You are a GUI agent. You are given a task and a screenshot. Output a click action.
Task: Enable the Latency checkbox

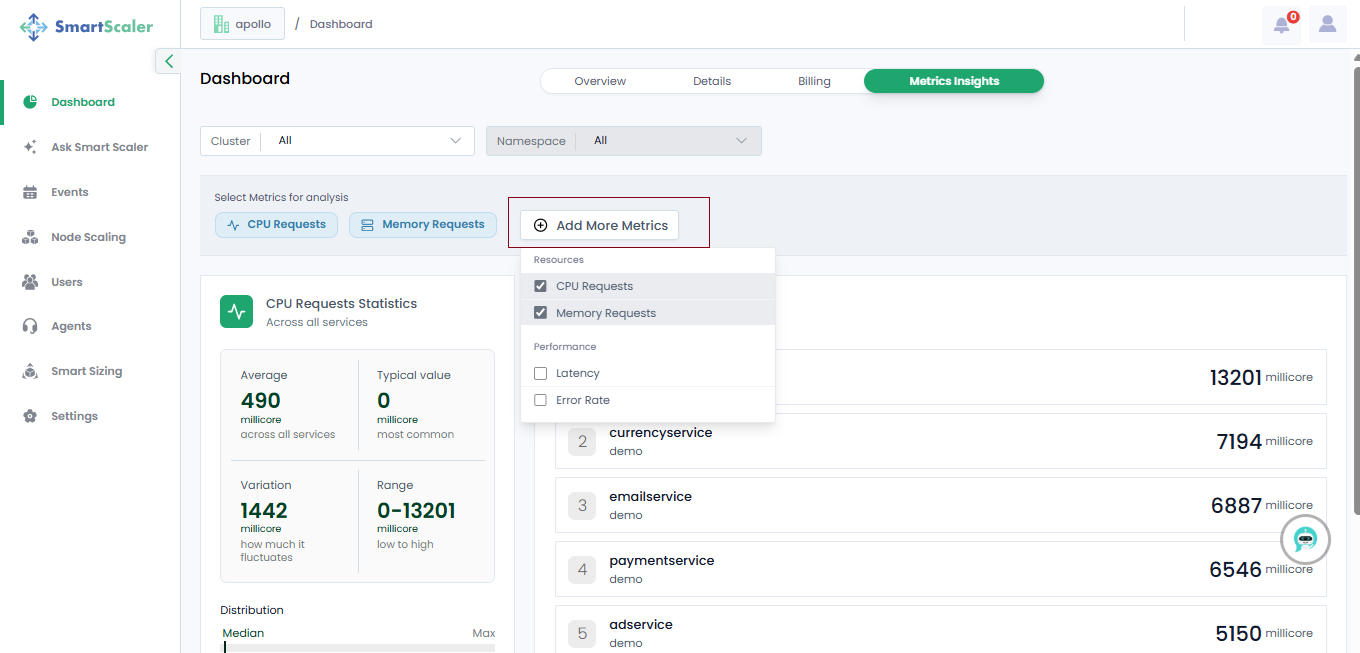coord(541,373)
